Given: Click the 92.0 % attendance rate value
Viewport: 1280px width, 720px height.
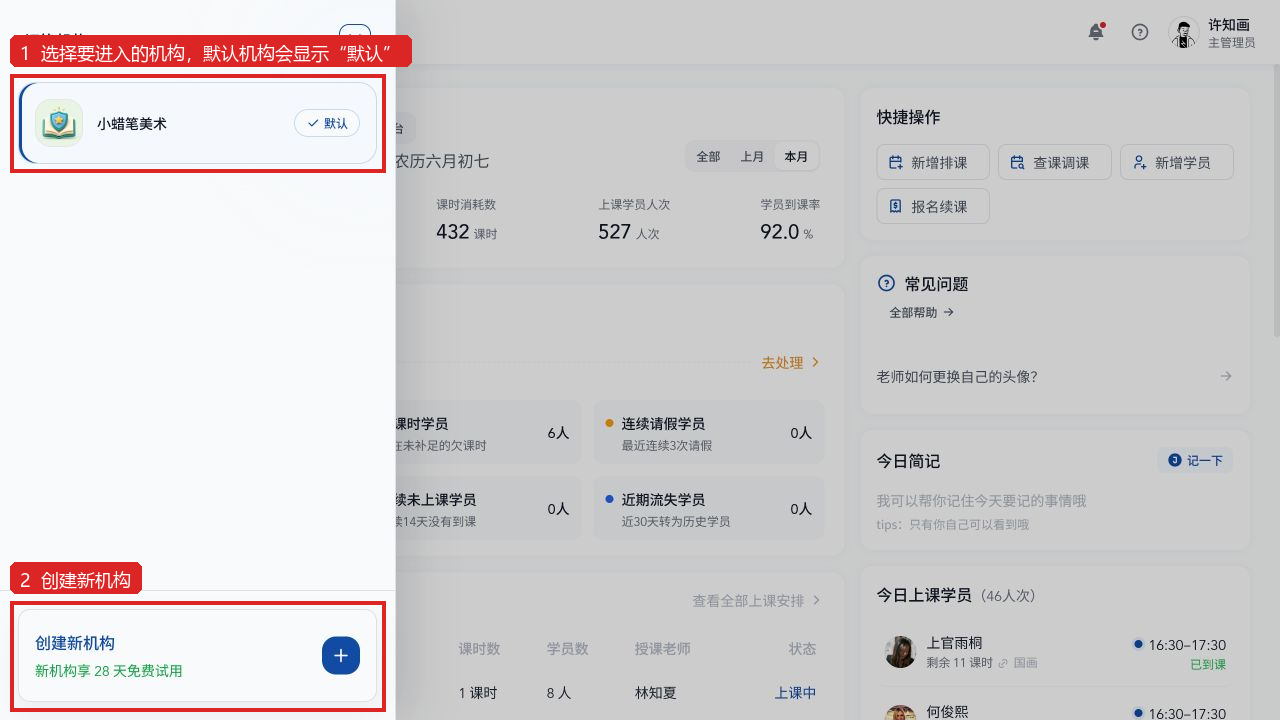Looking at the screenshot, I should click(x=786, y=232).
